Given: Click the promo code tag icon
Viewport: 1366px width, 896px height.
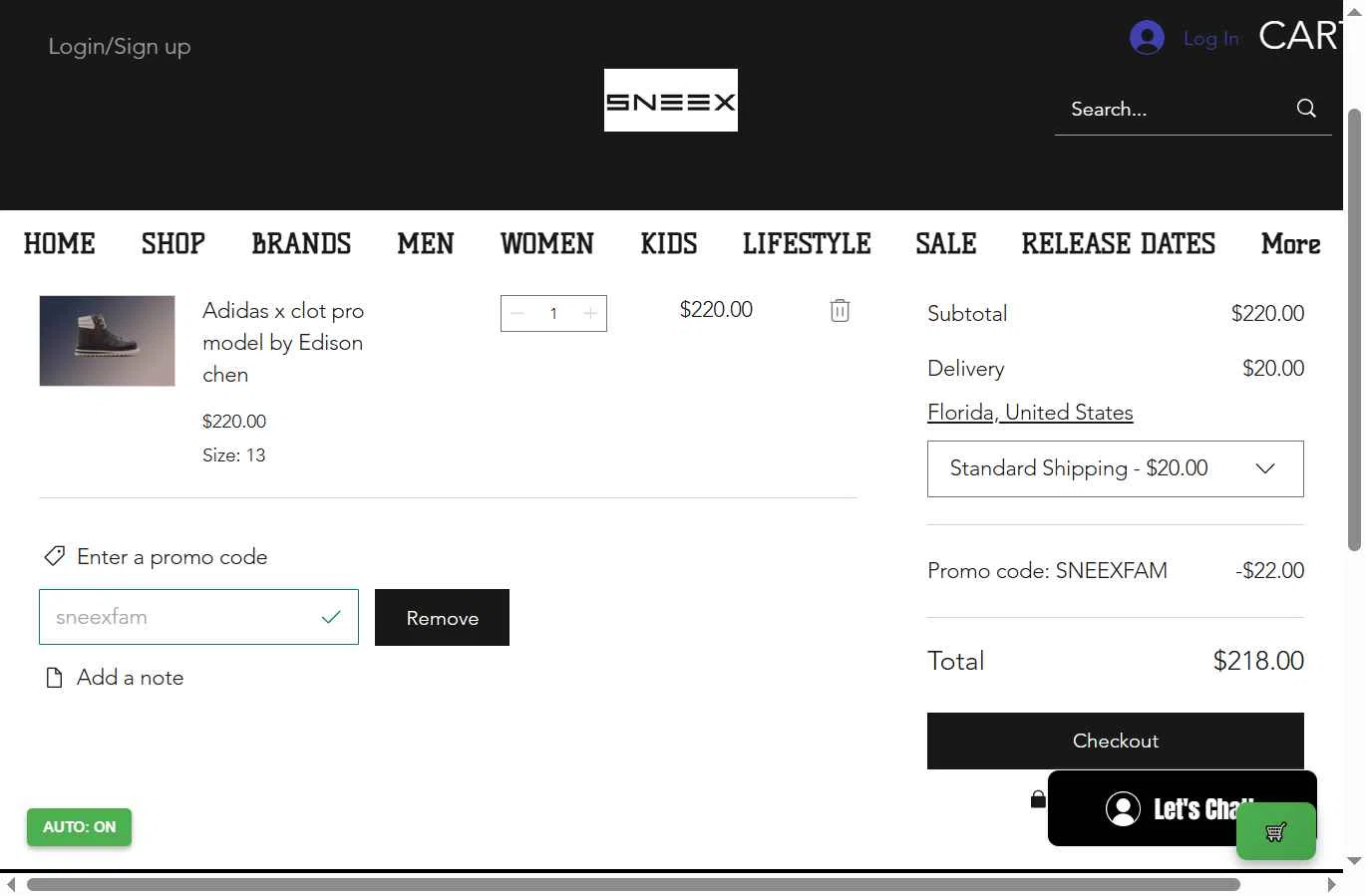Looking at the screenshot, I should click(x=55, y=556).
